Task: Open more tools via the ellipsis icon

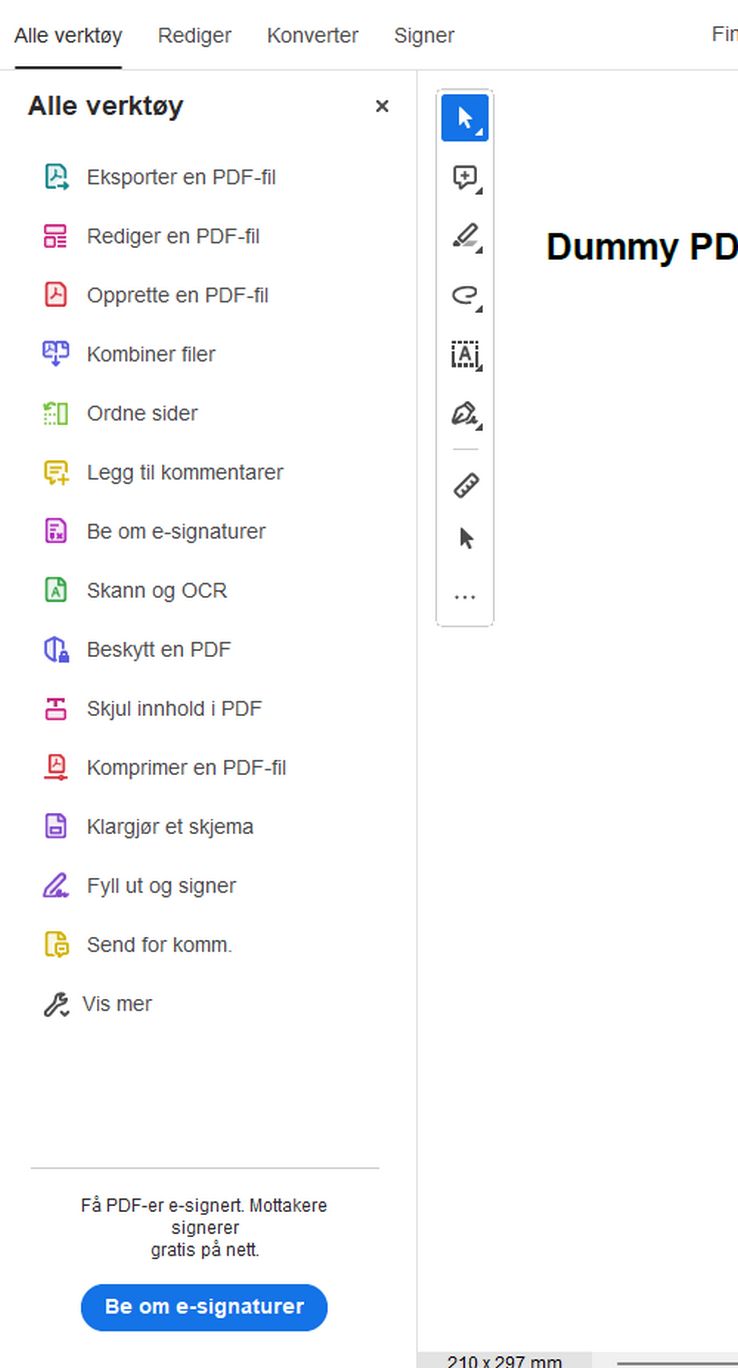Action: point(464,596)
